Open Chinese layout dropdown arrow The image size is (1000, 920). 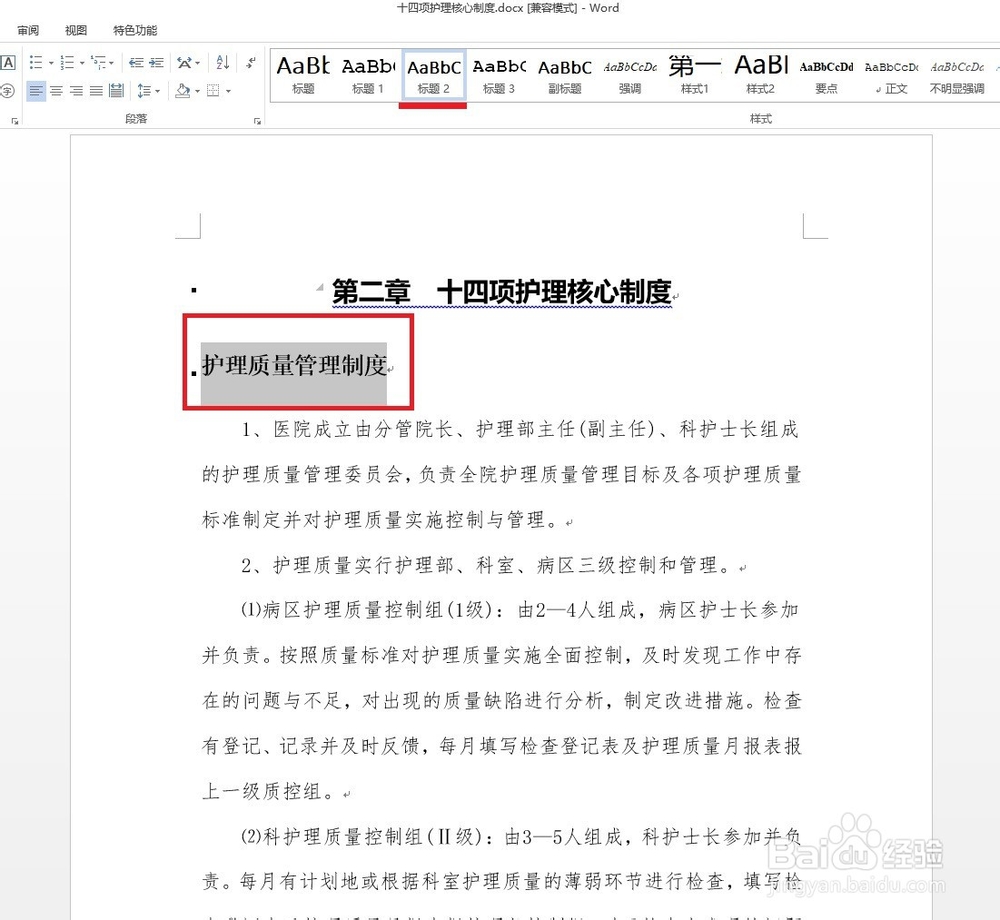[197, 62]
